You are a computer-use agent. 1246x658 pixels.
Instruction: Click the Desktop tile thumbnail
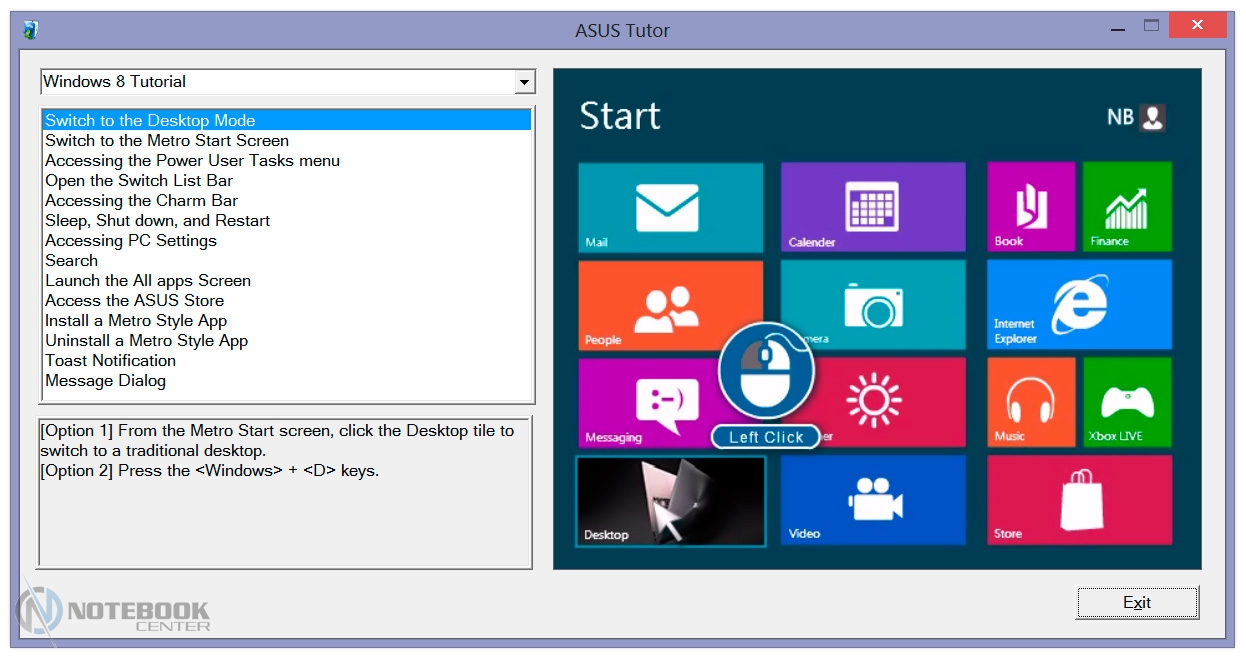point(670,501)
